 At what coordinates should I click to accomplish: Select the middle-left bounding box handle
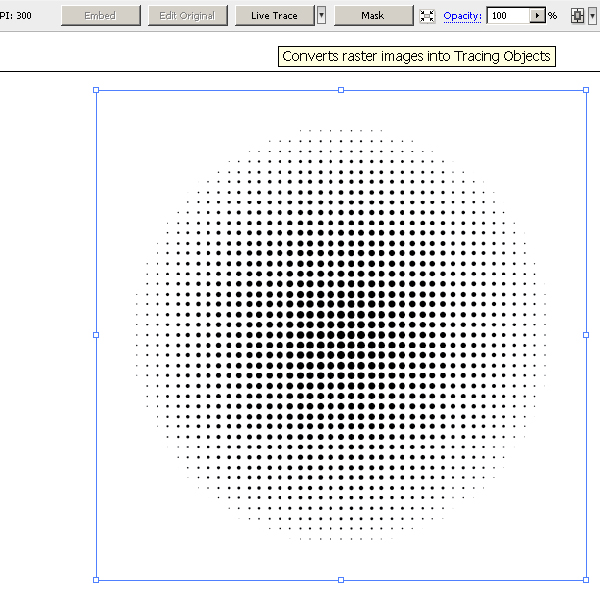[96, 335]
